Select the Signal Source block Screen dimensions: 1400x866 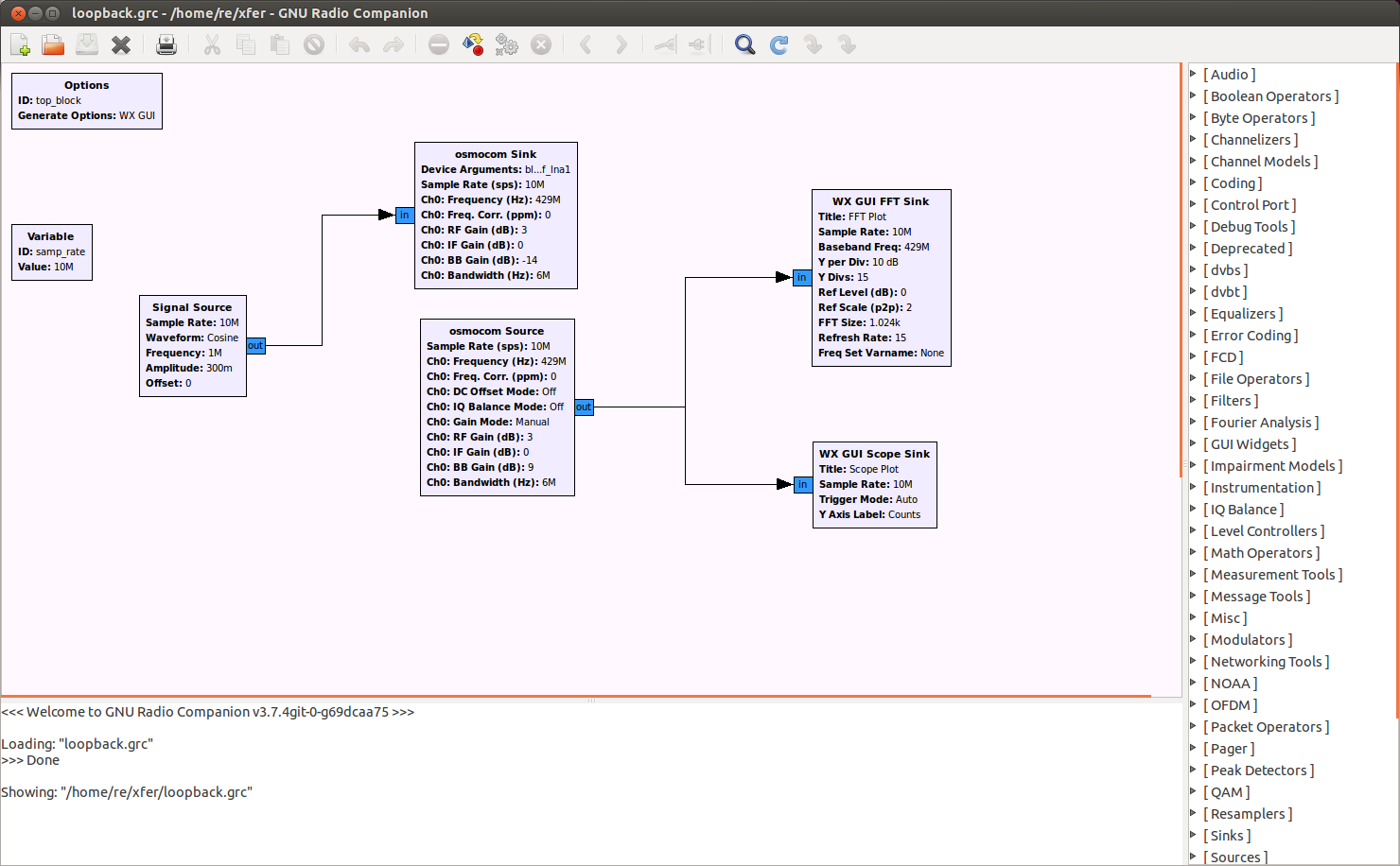pyautogui.click(x=193, y=346)
